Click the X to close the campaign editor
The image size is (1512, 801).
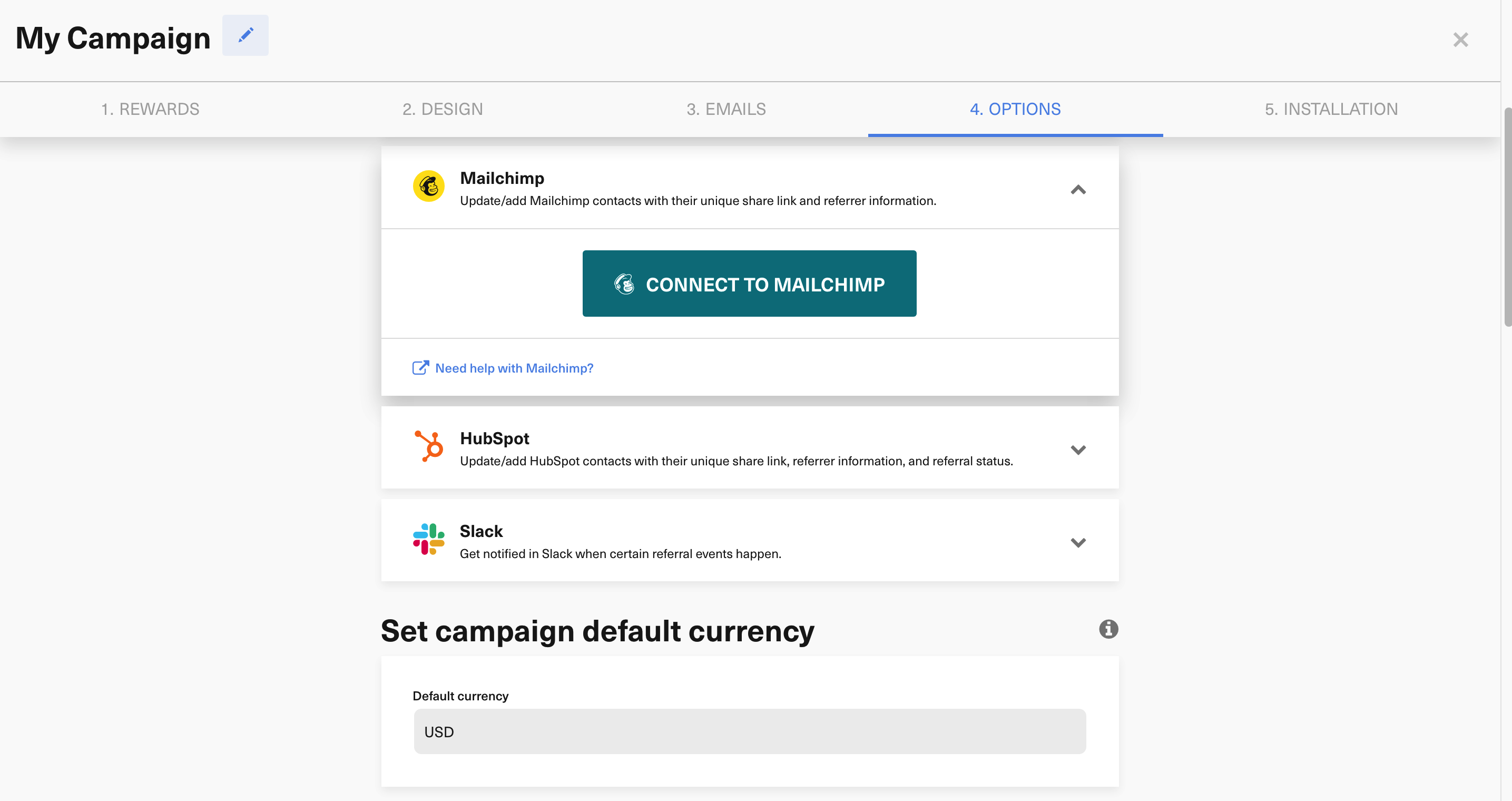(1460, 40)
